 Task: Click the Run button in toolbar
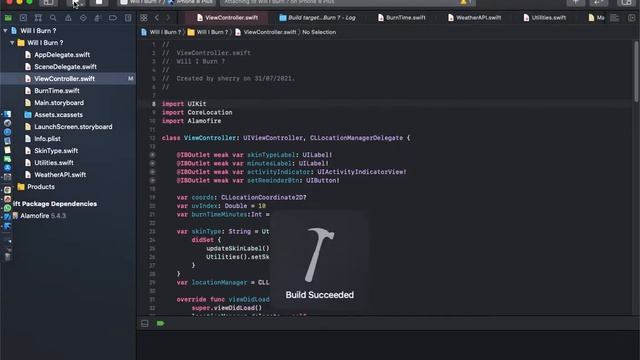[x=76, y=3]
